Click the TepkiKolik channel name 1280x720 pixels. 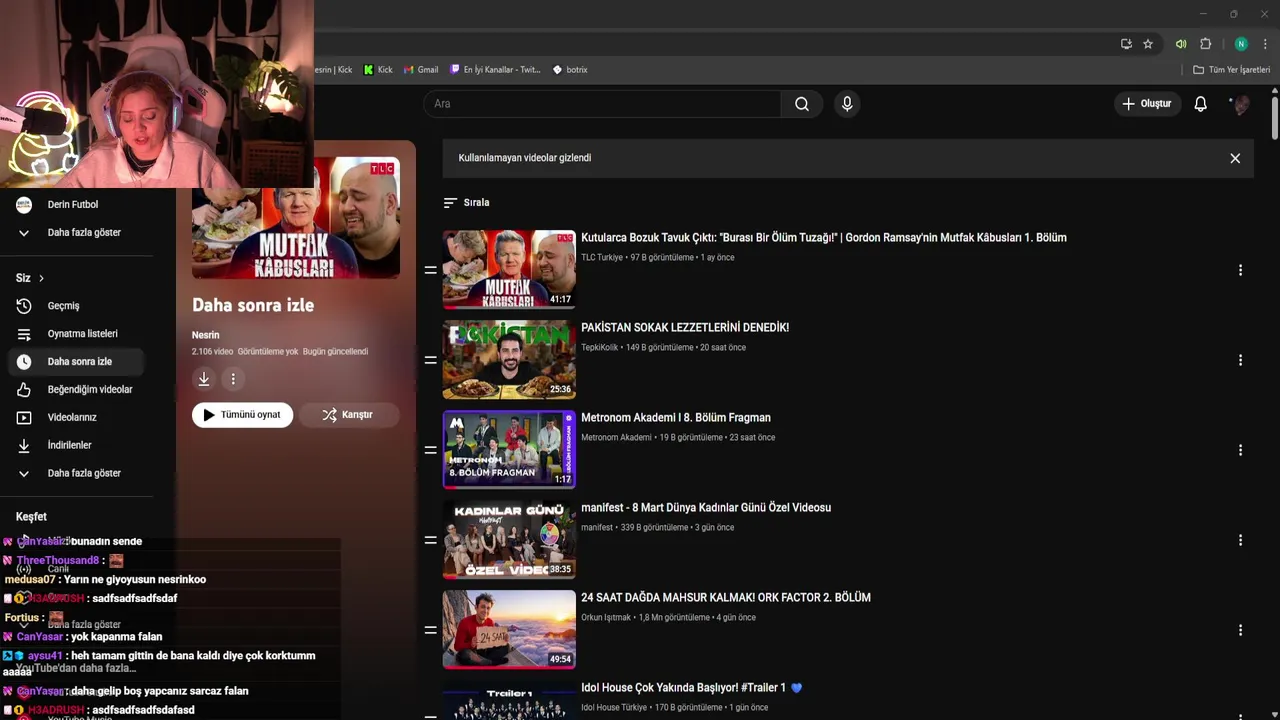click(x=600, y=348)
